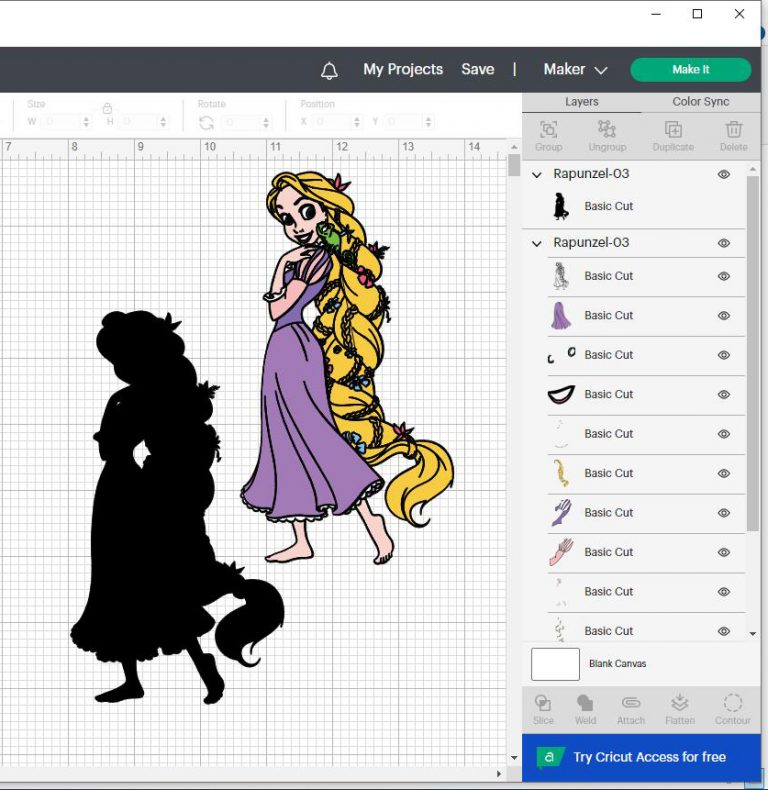Click the Flatten tool icon
Image resolution: width=768 pixels, height=790 pixels.
click(680, 702)
